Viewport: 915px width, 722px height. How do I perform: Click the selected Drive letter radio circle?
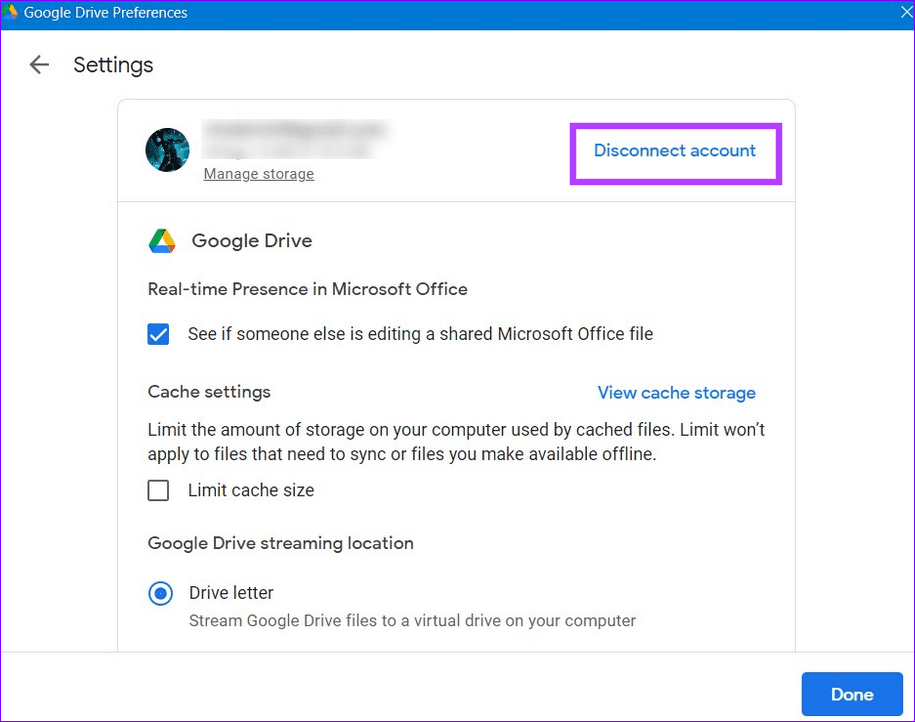[160, 593]
